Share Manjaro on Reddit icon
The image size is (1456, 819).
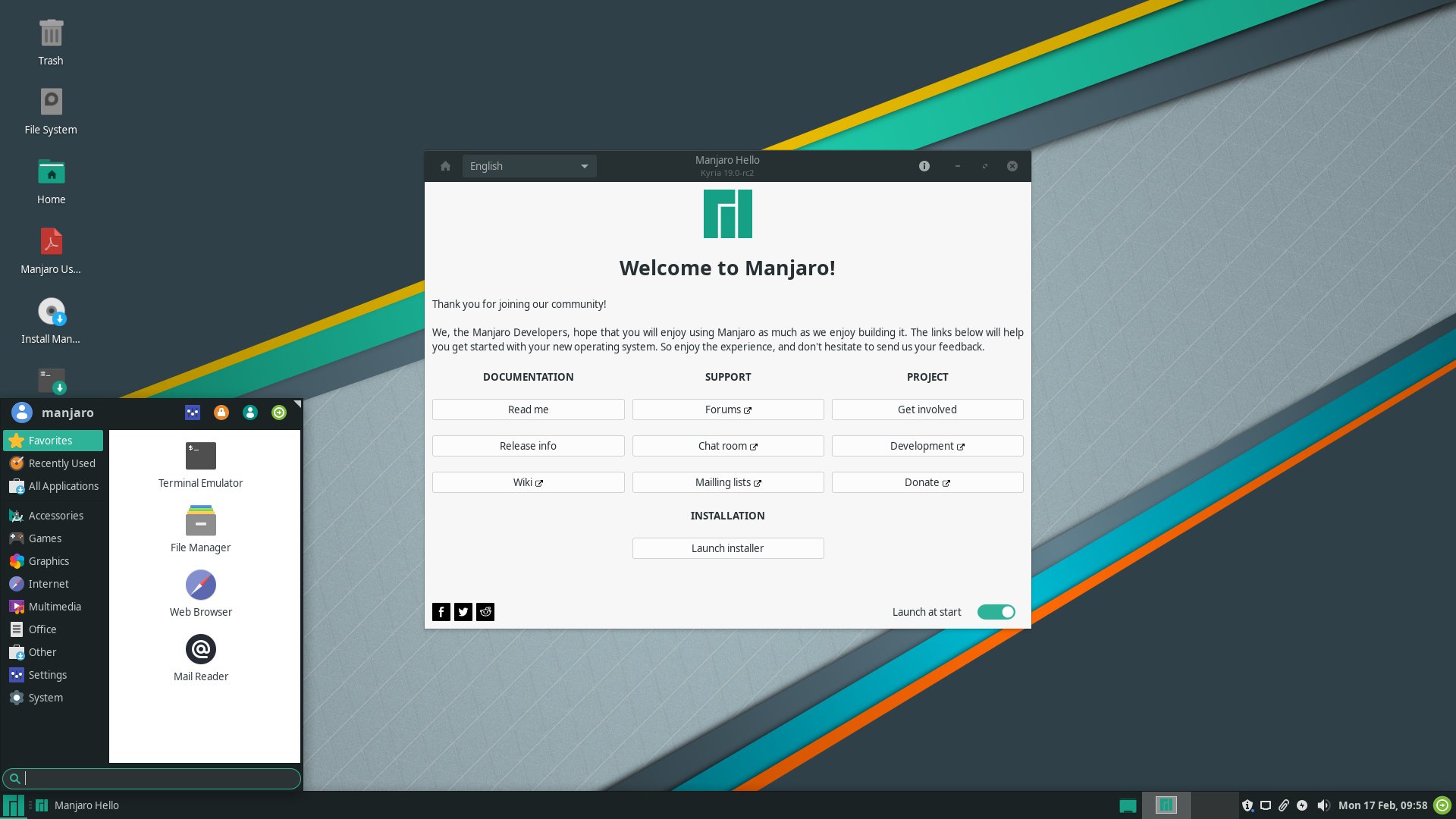tap(485, 611)
